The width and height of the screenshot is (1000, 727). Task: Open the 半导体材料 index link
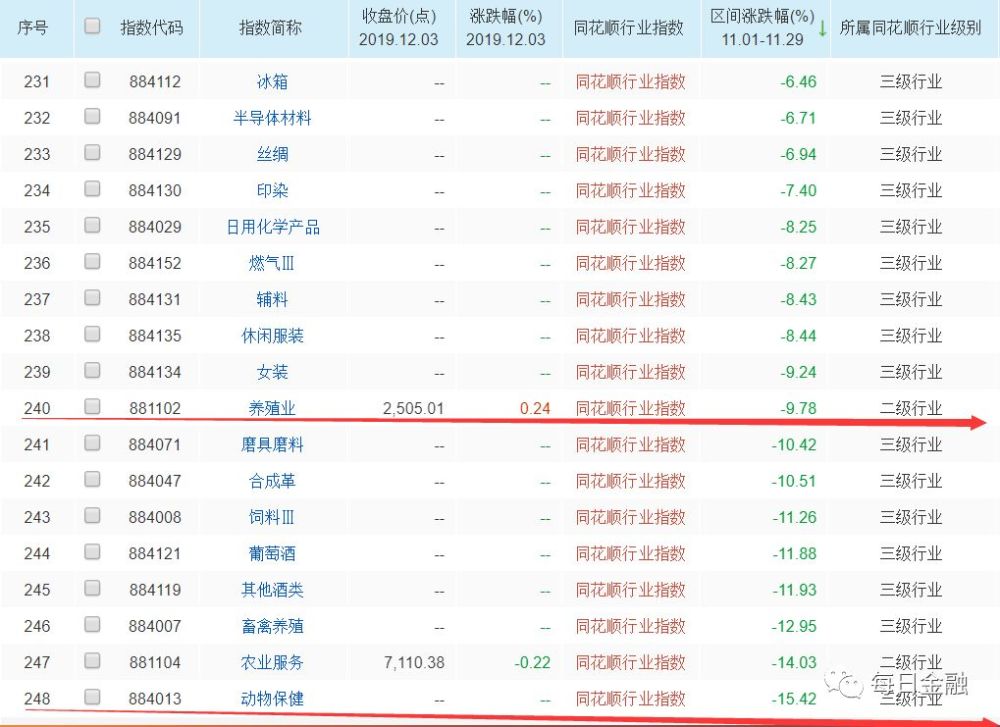coord(272,118)
